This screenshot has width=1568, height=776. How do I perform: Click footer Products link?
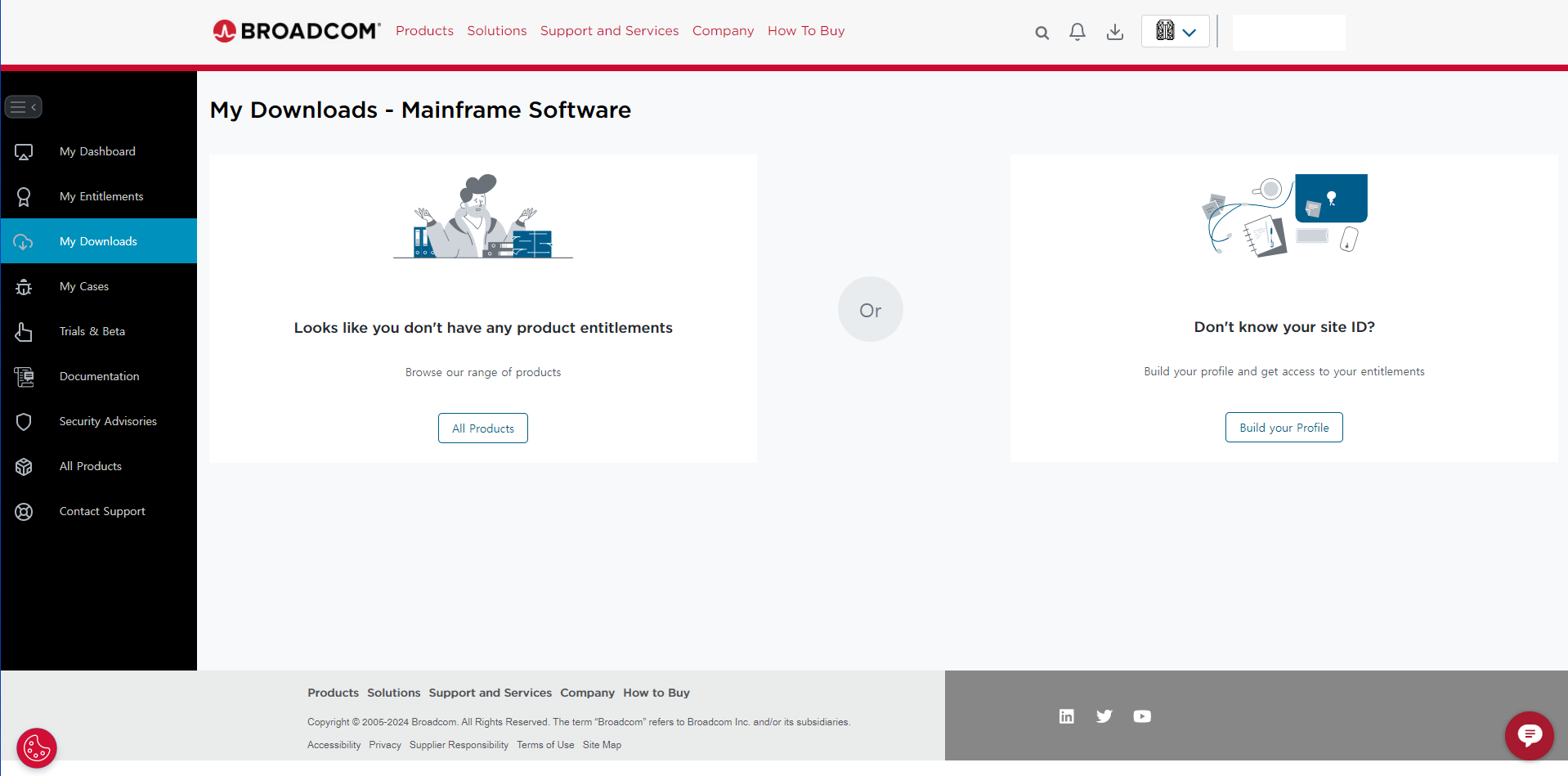(x=333, y=693)
